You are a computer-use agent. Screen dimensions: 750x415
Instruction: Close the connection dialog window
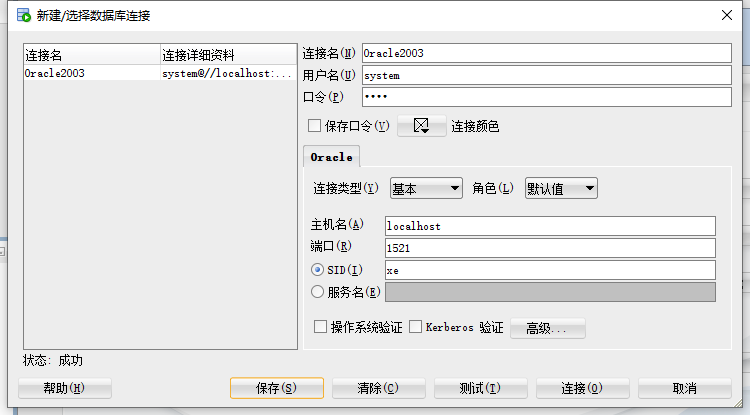727,15
